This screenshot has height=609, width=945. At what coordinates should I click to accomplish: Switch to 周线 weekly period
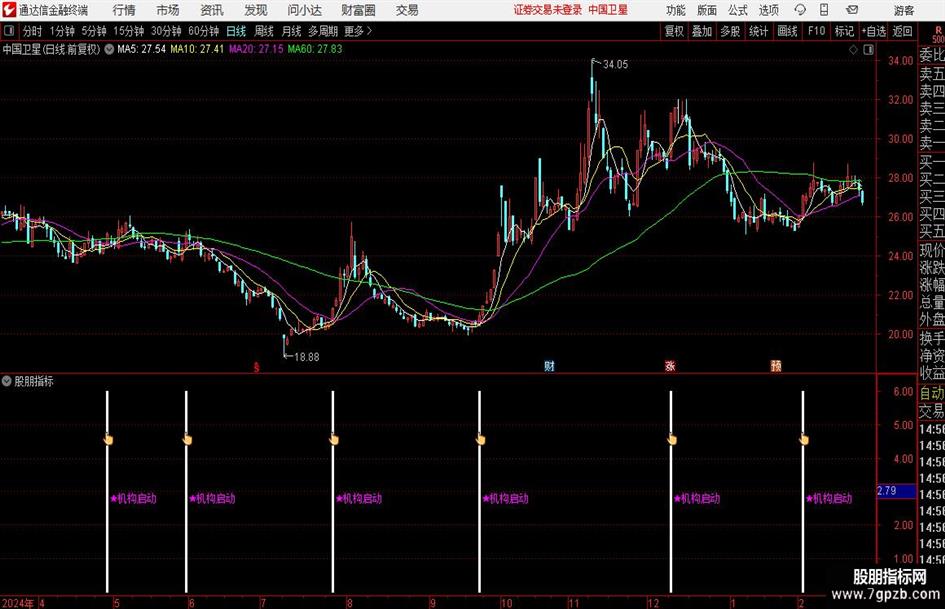(x=264, y=31)
